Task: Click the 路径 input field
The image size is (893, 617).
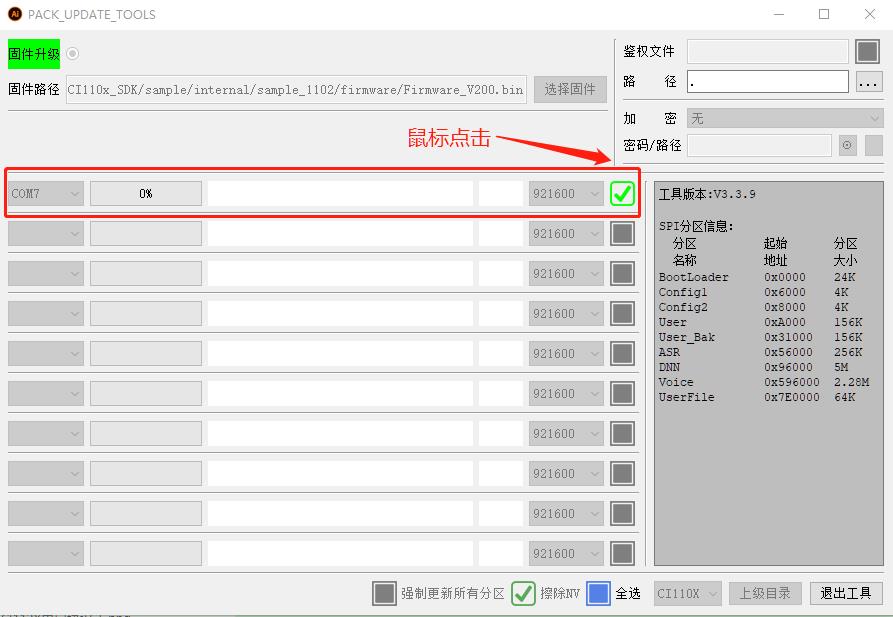Action: tap(767, 81)
